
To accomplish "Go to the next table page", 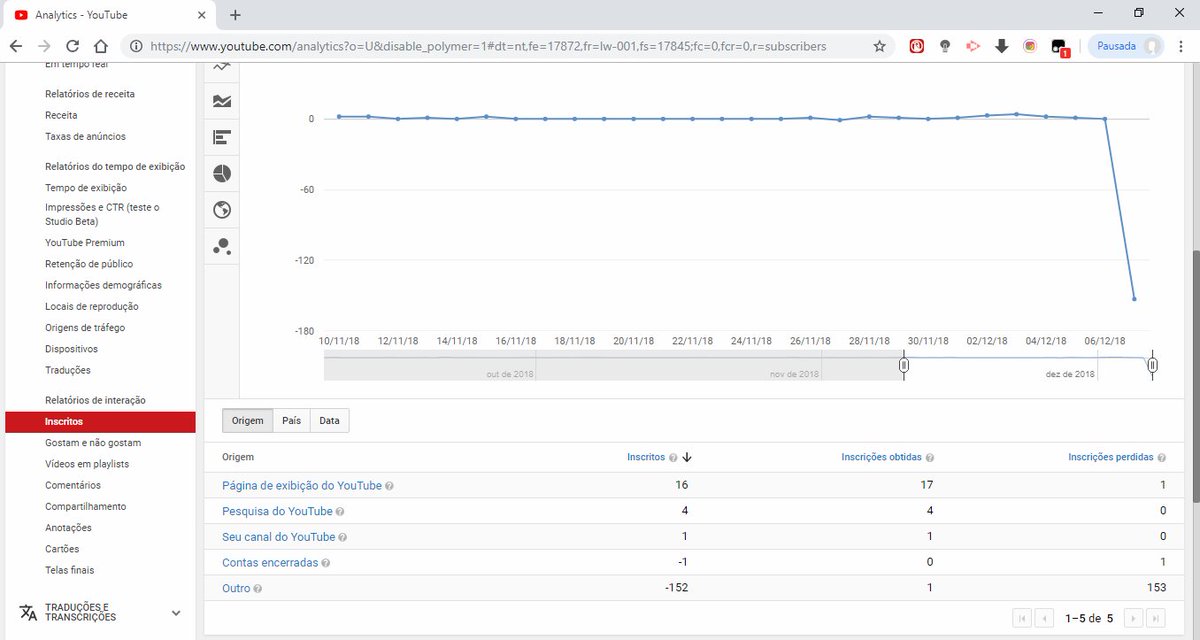I will pos(1134,618).
